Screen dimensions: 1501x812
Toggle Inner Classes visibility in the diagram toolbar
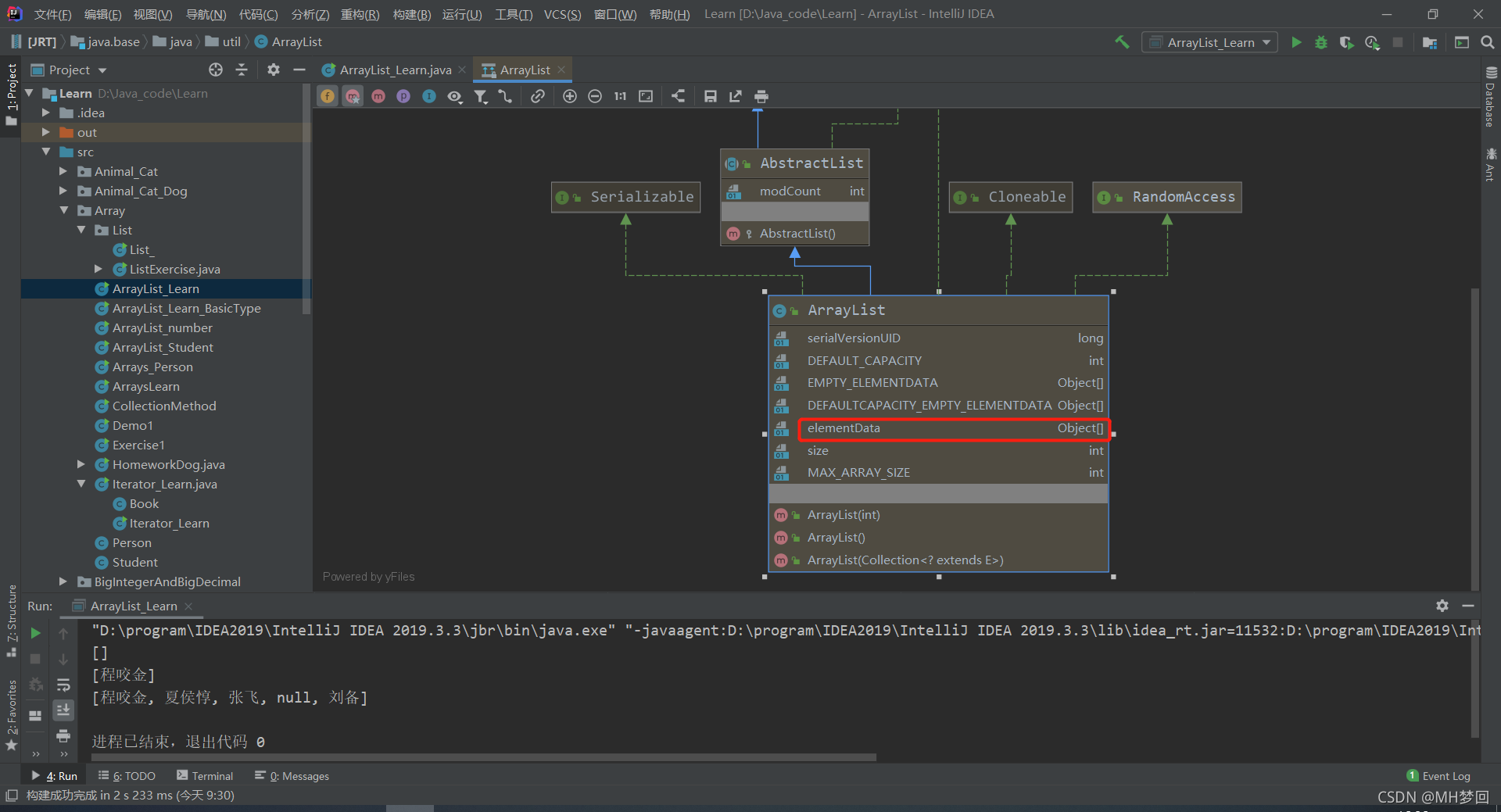pyautogui.click(x=429, y=96)
